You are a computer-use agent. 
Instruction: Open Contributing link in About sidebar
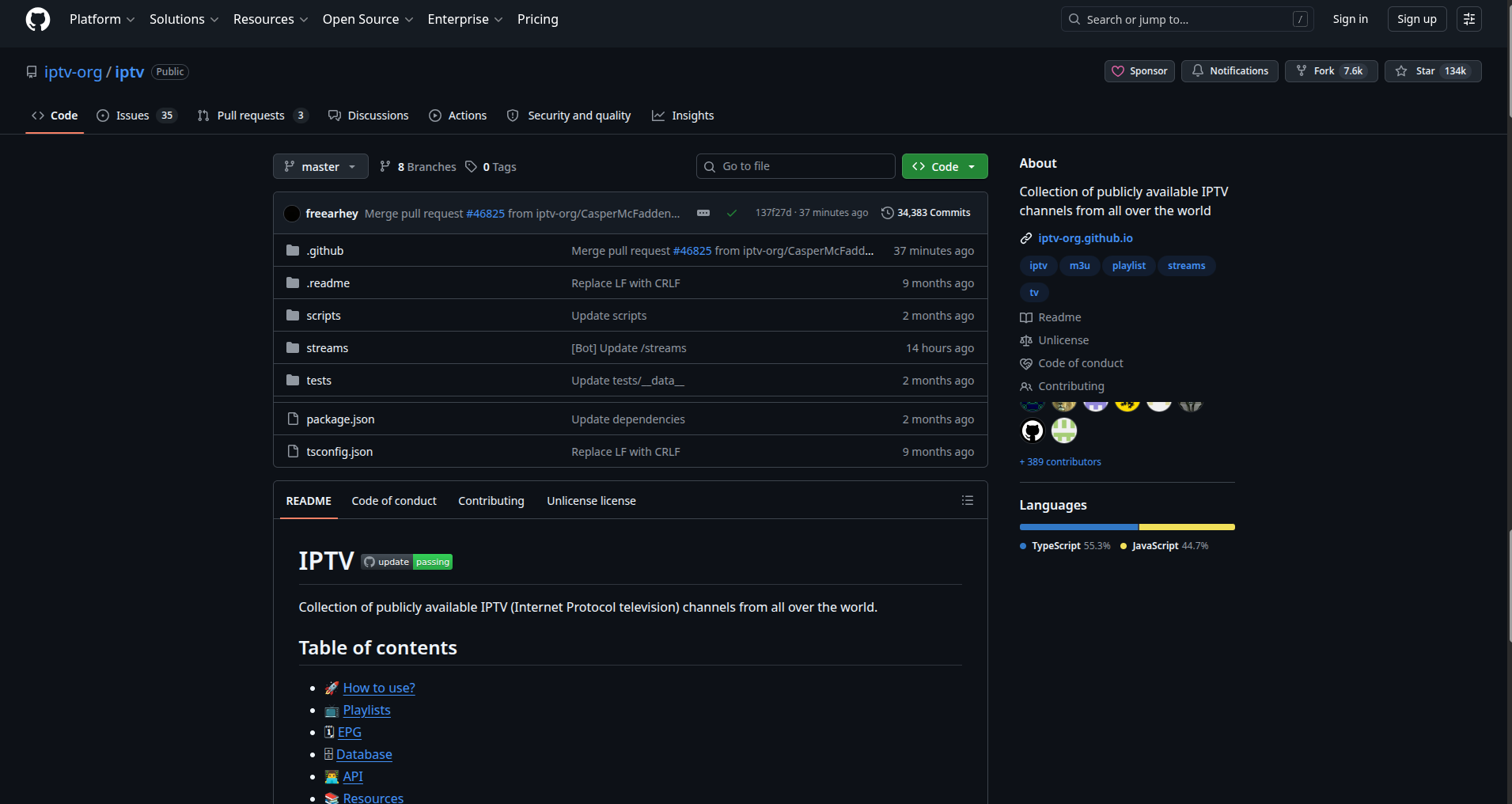click(1063, 386)
